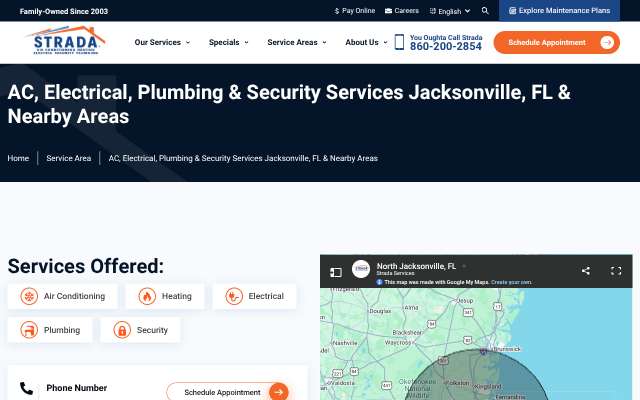Viewport: 640px width, 400px height.
Task: Click Explore Maintenance Plans button
Action: click(x=559, y=11)
